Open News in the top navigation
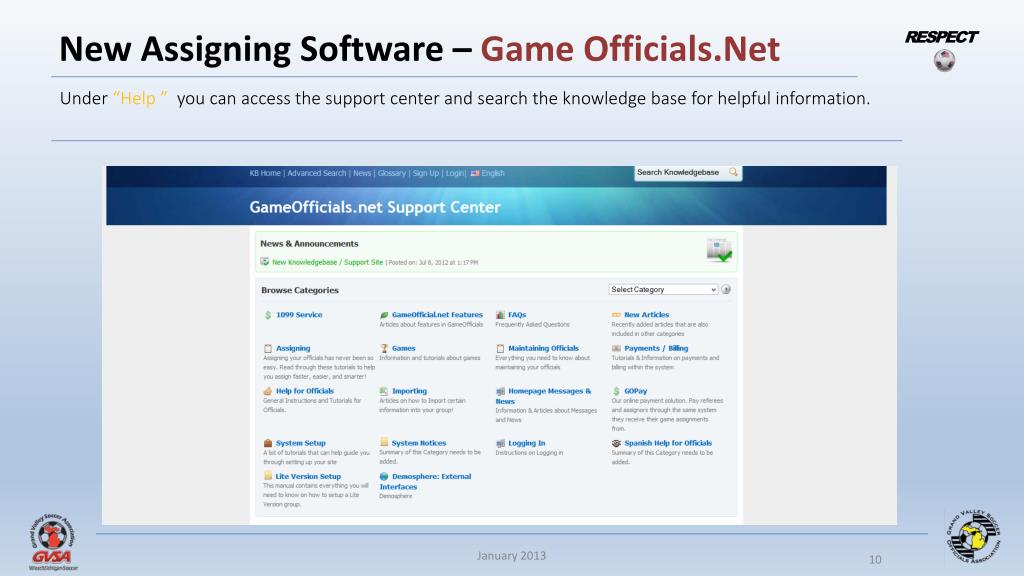1024x576 pixels. [362, 173]
